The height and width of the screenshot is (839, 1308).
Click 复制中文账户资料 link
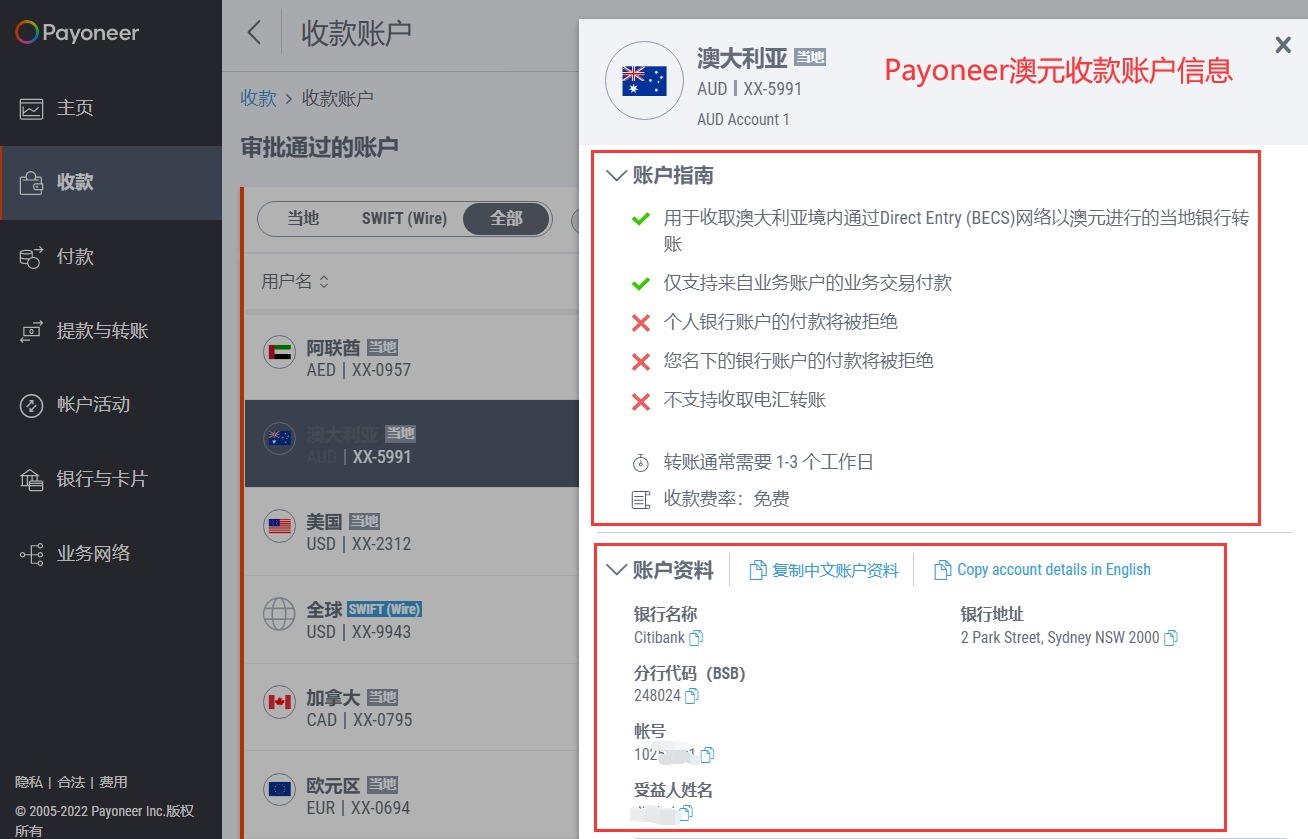click(835, 570)
